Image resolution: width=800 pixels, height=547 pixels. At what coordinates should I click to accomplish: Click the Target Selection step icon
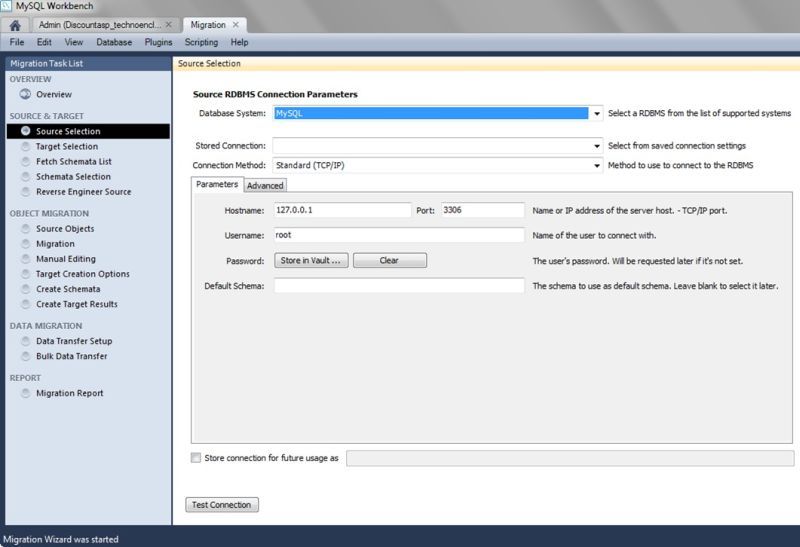tap(25, 146)
